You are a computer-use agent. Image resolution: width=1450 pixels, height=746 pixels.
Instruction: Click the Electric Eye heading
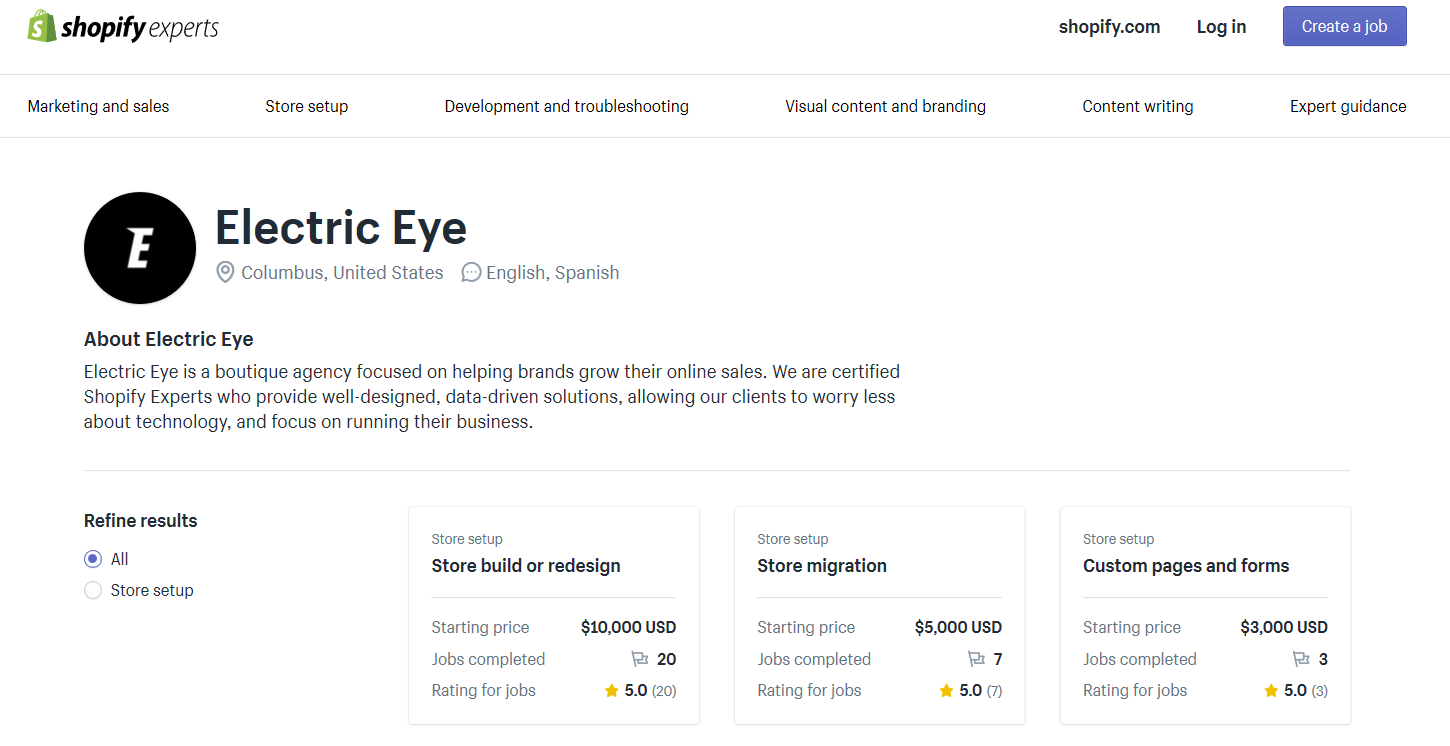341,227
